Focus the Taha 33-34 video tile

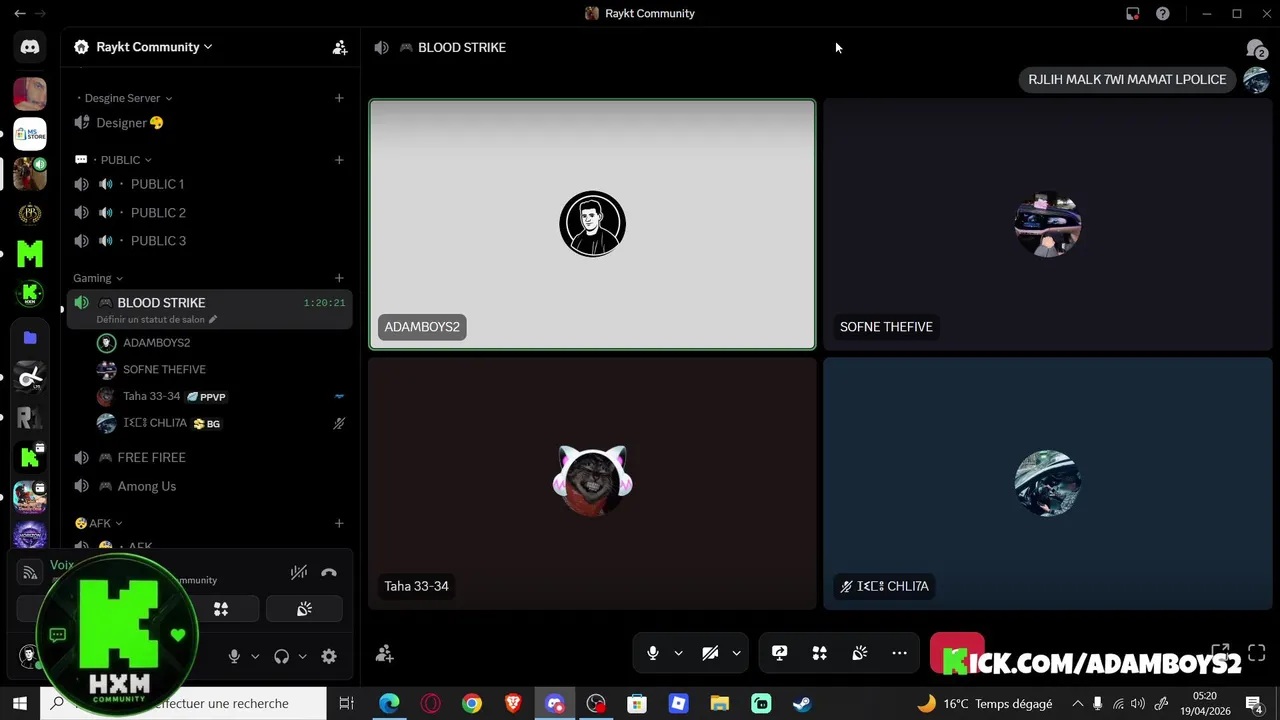[592, 483]
